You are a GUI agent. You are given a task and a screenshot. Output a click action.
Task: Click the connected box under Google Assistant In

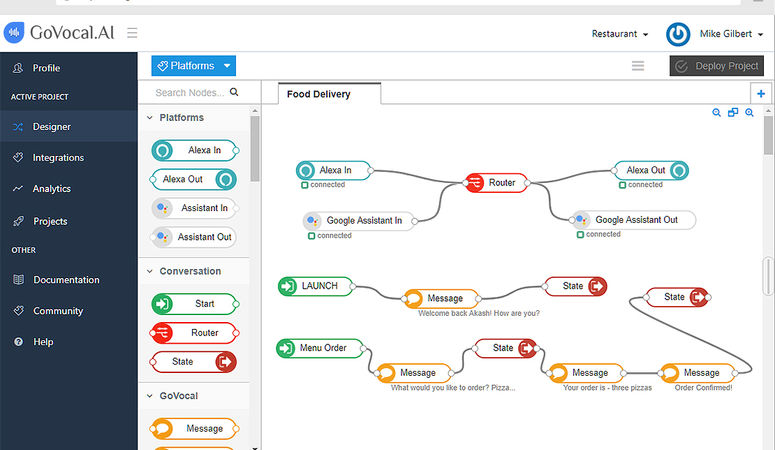[311, 236]
